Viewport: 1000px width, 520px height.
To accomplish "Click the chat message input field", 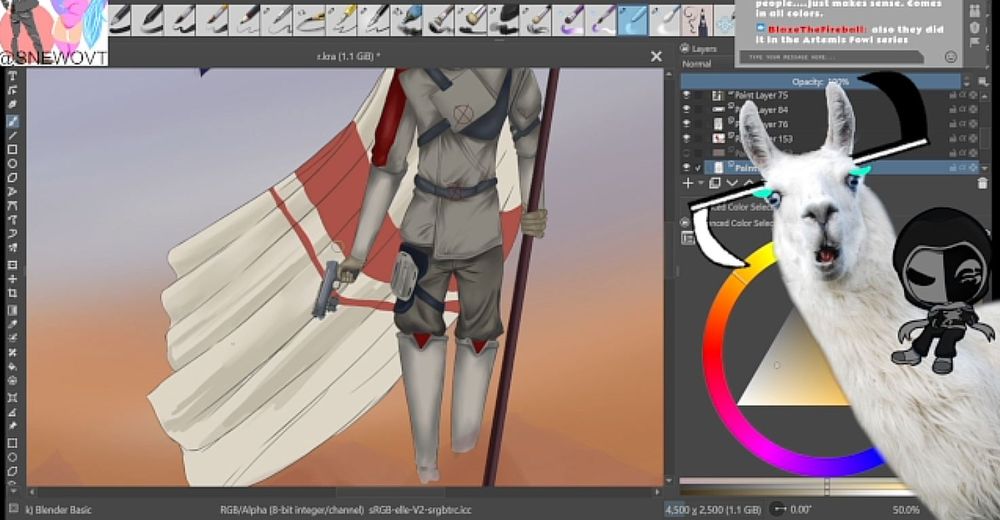I will [831, 57].
